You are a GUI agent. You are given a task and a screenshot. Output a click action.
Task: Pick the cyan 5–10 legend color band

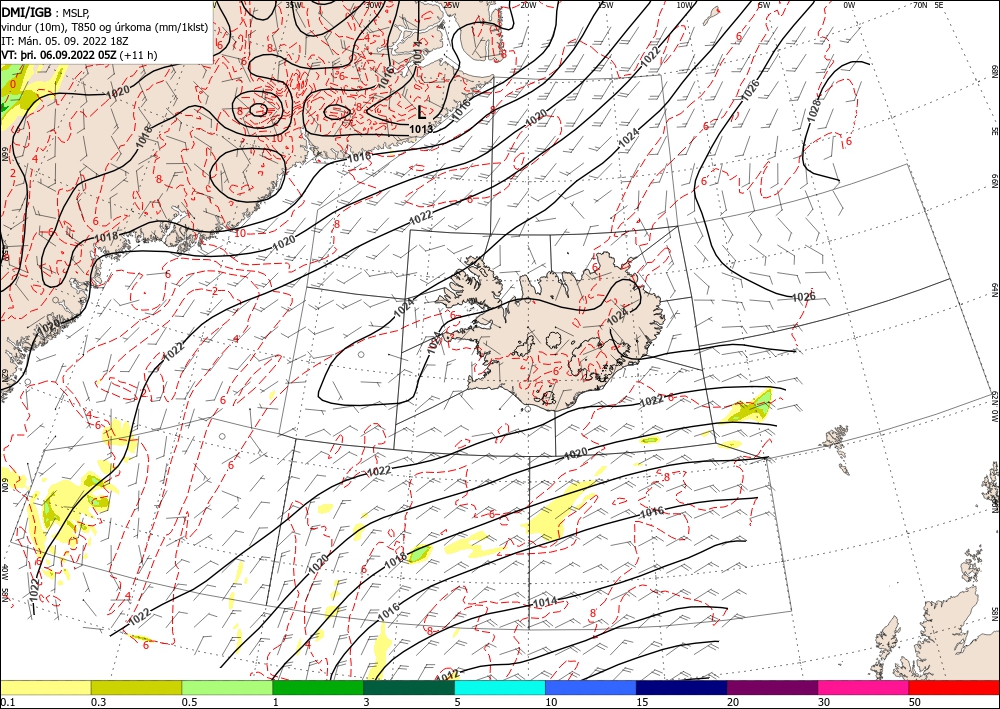click(x=500, y=687)
